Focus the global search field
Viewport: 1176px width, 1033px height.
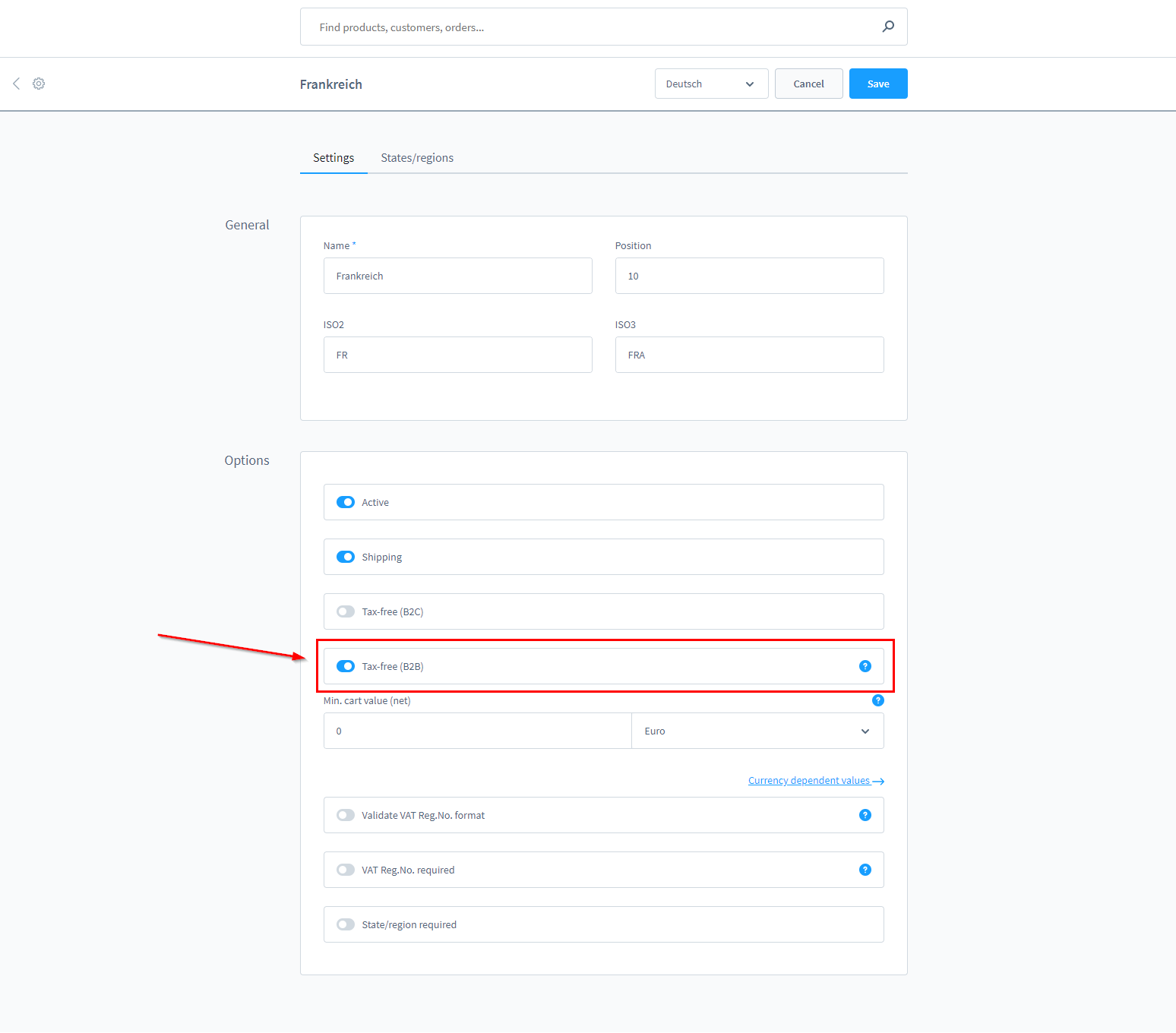(603, 27)
